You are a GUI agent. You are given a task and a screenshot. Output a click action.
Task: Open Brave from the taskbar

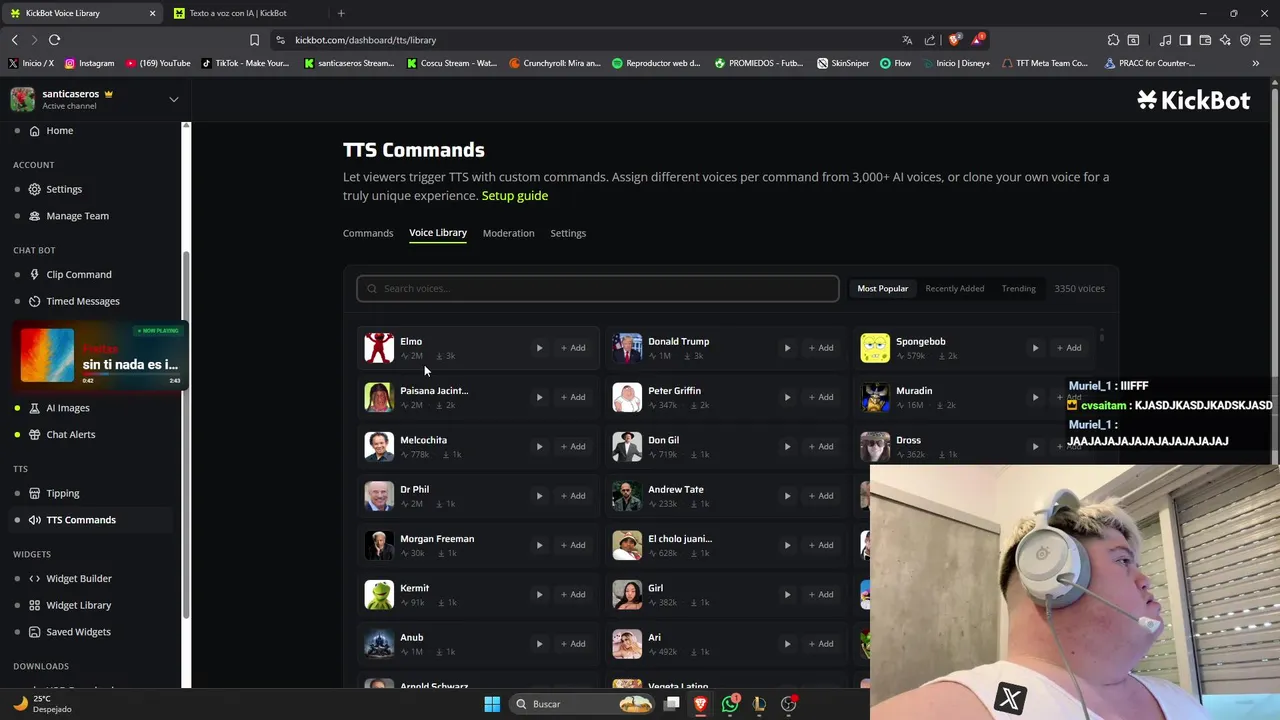coord(701,704)
